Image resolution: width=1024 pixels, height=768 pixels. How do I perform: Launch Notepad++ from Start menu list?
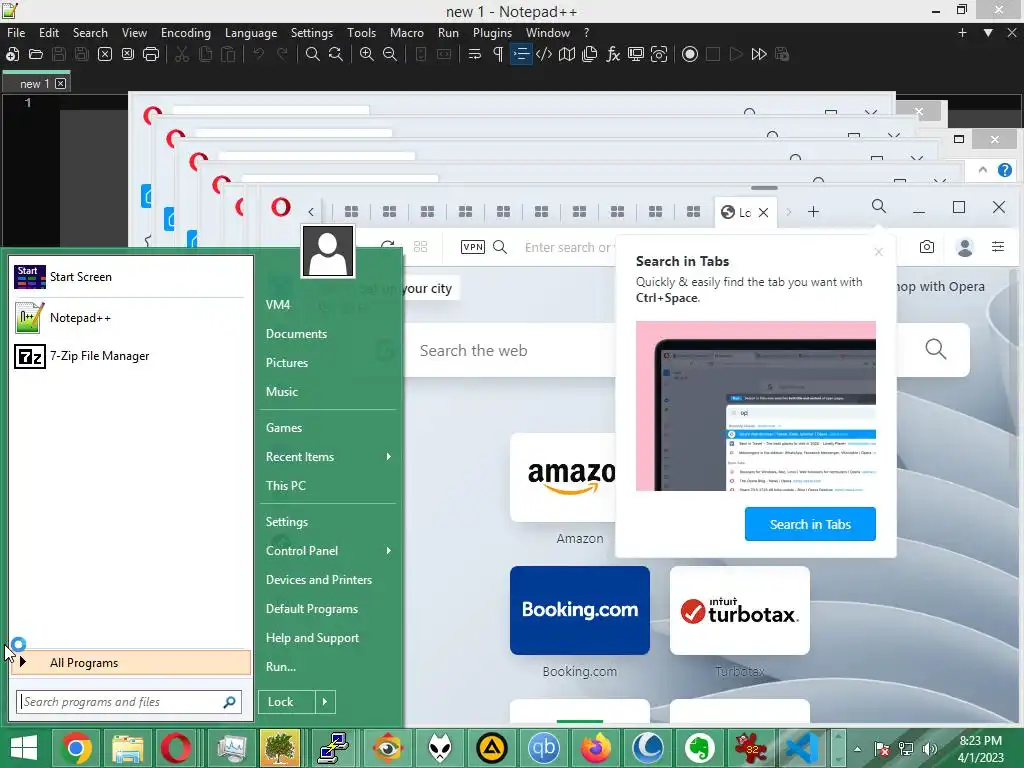(x=129, y=318)
